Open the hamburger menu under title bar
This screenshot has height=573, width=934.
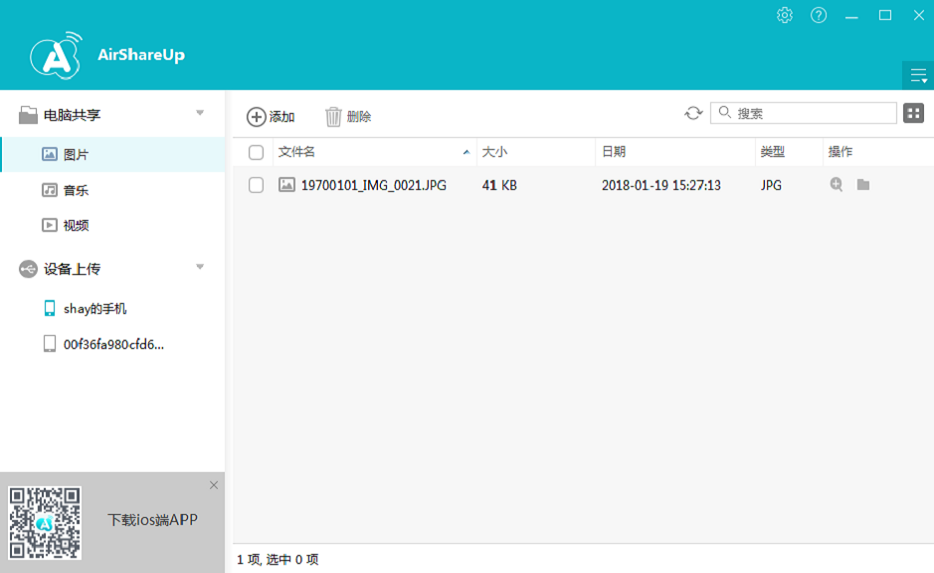(918, 76)
